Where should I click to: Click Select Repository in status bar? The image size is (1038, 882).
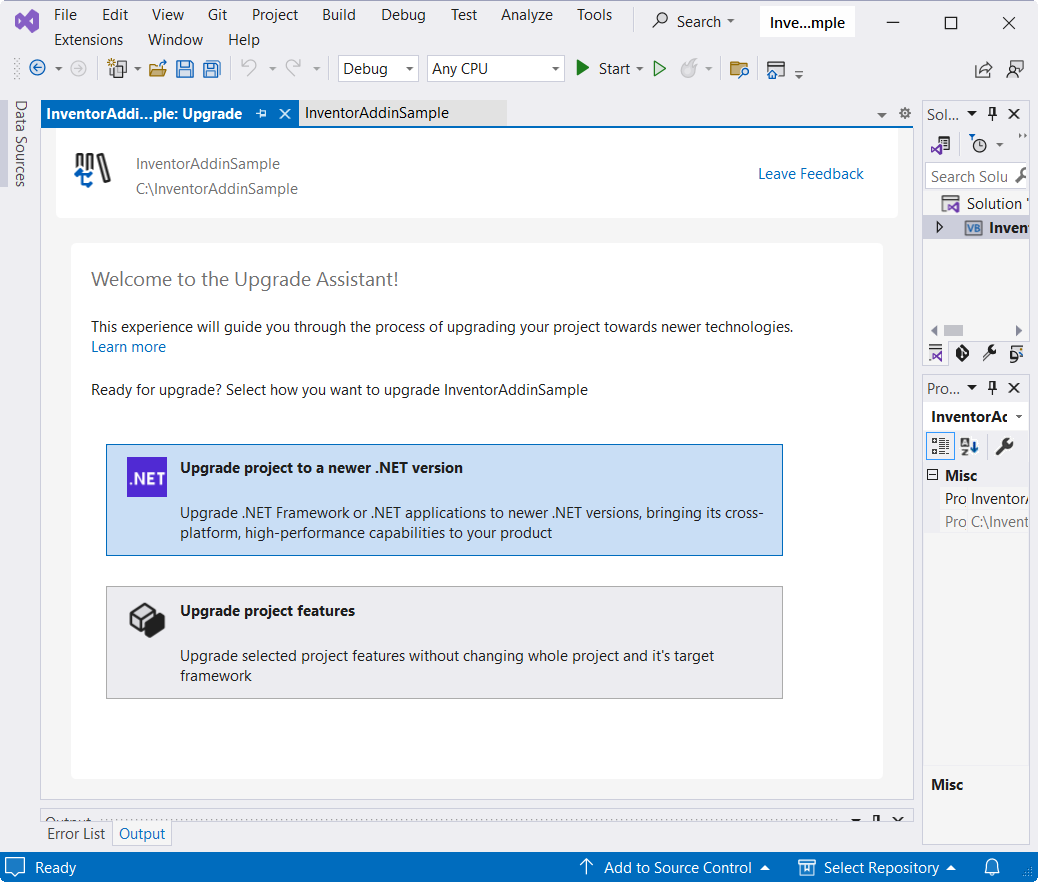(877, 867)
